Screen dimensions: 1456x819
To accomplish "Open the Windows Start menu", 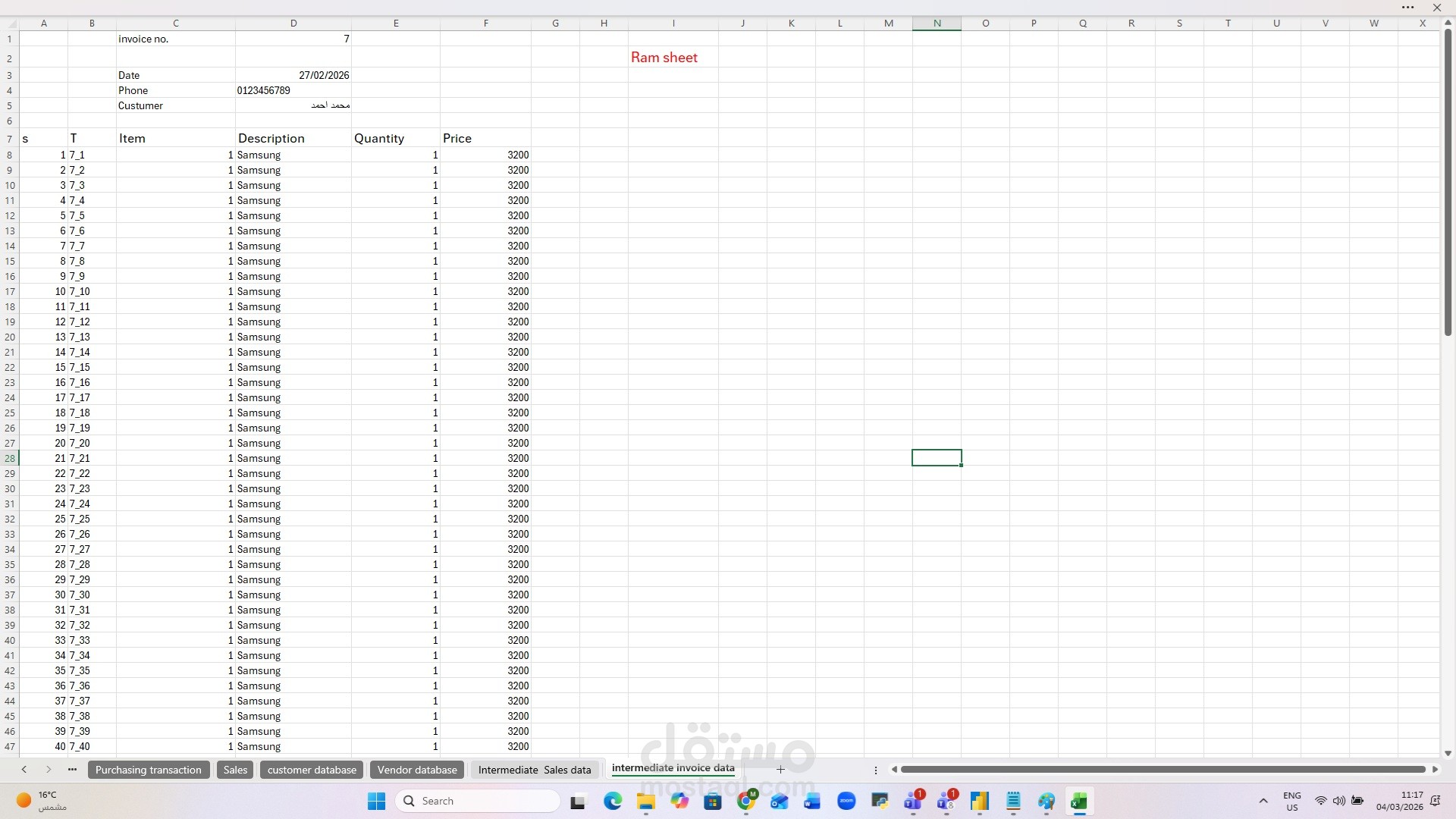I will [x=376, y=801].
